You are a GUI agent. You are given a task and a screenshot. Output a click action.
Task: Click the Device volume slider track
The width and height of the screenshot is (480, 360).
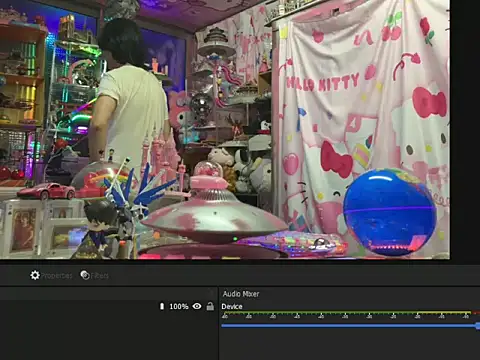[350, 325]
